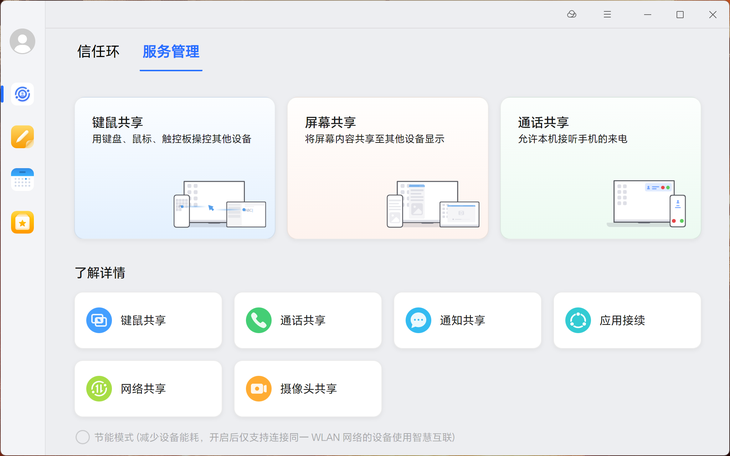Open the orange Notes sidebar icon

coord(22,137)
